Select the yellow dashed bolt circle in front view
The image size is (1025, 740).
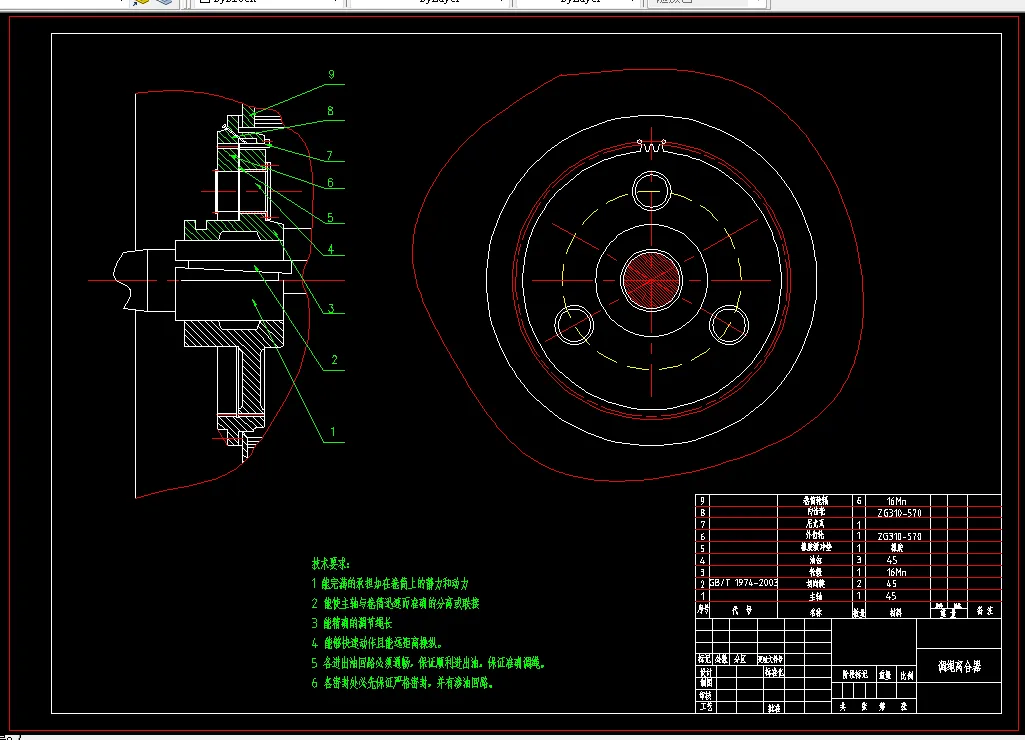(x=652, y=280)
